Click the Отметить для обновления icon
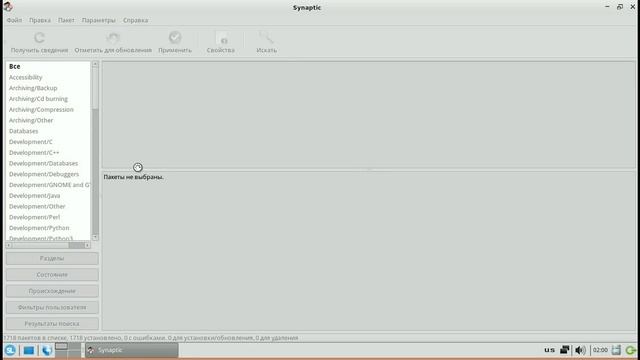Viewport: 640px width, 360px height. (113, 38)
